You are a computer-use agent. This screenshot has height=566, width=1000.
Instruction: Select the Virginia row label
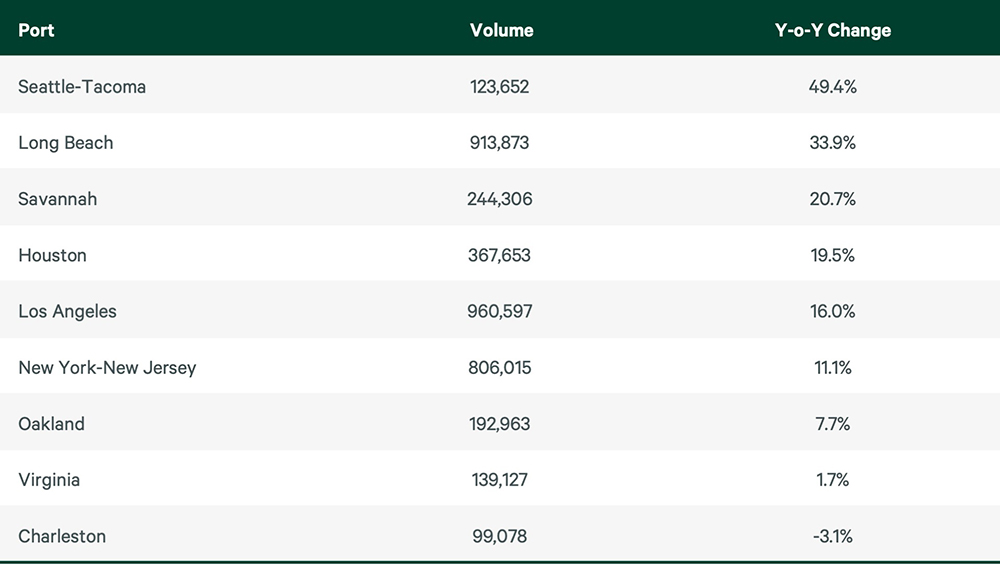49,480
